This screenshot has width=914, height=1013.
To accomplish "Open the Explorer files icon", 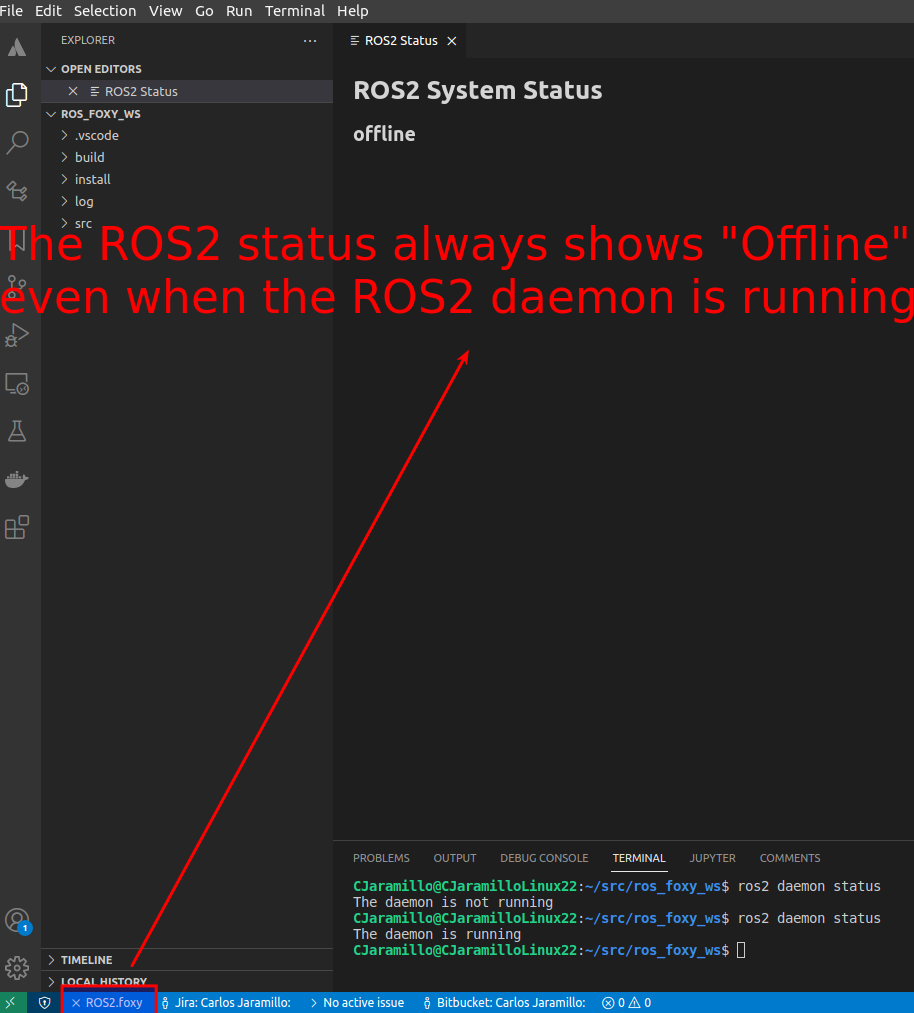I will pos(17,95).
